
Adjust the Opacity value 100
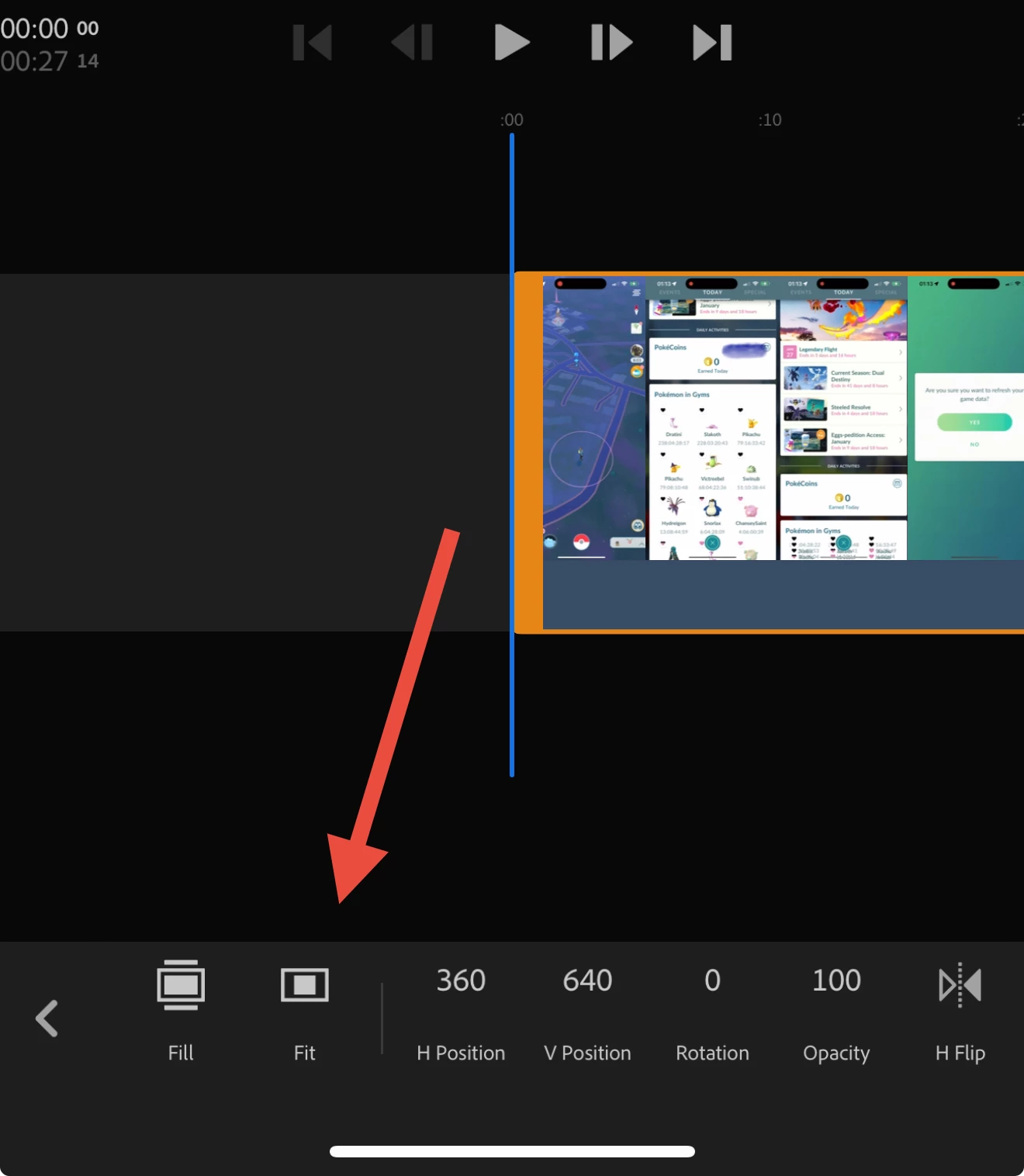coord(836,981)
